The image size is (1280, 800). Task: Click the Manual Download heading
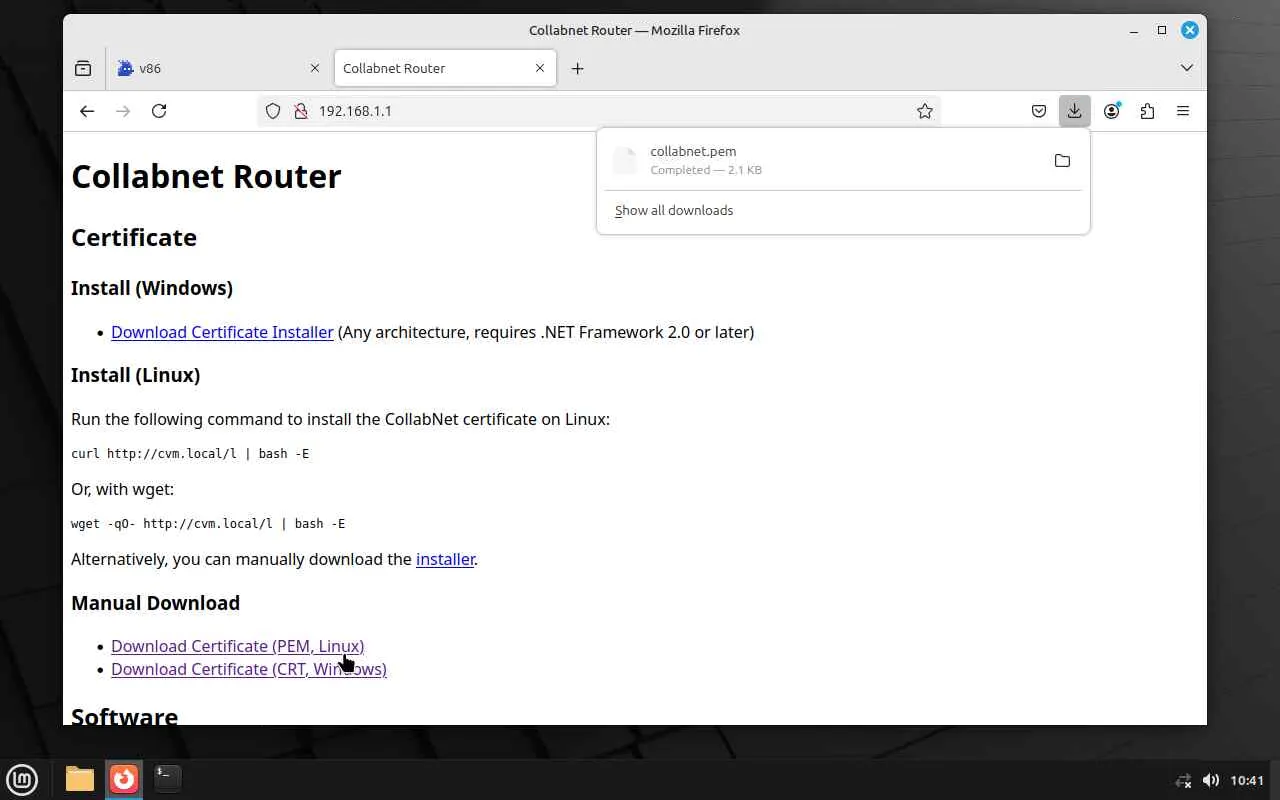(156, 603)
